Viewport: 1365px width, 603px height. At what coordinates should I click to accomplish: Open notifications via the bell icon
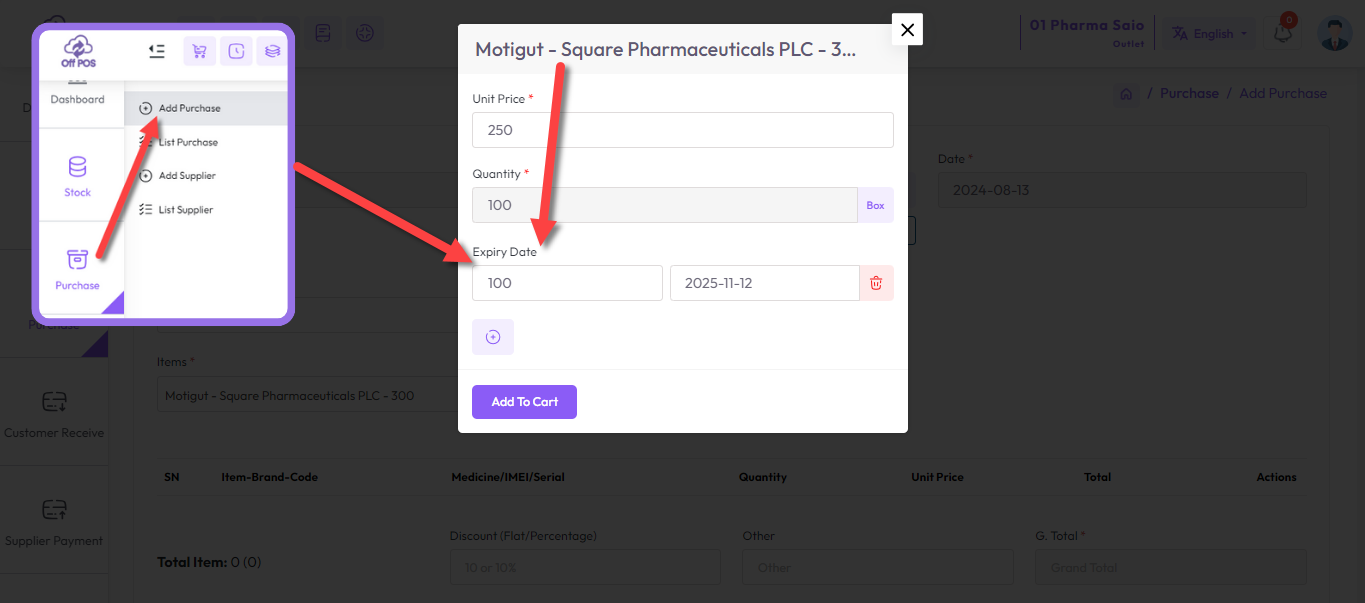pos(1282,33)
